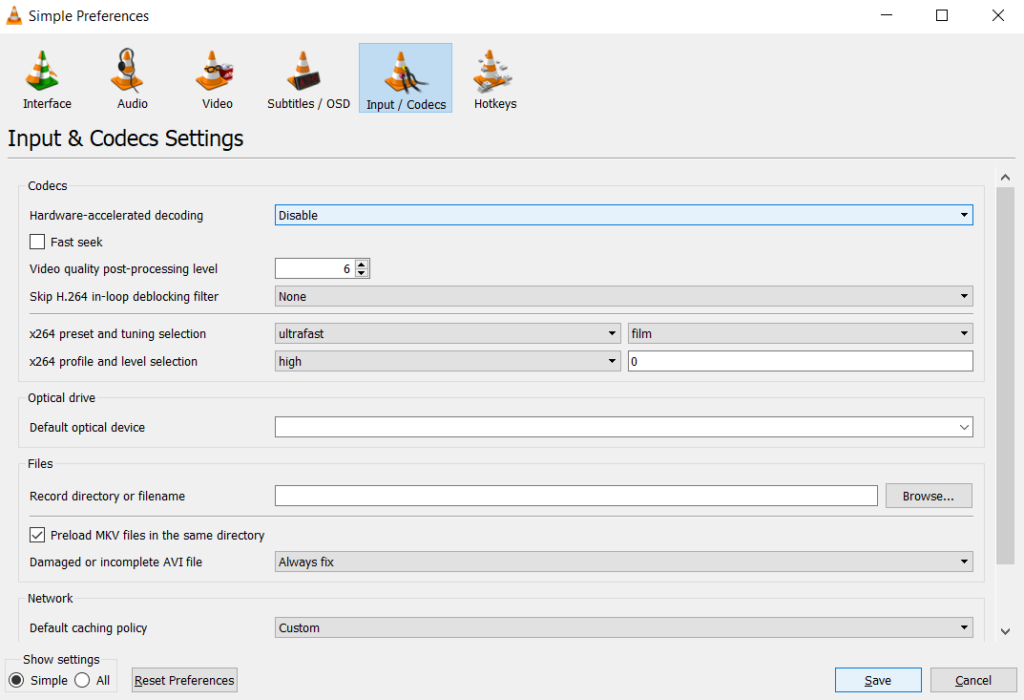Click Reset Preferences
The image size is (1024, 700).
click(184, 679)
